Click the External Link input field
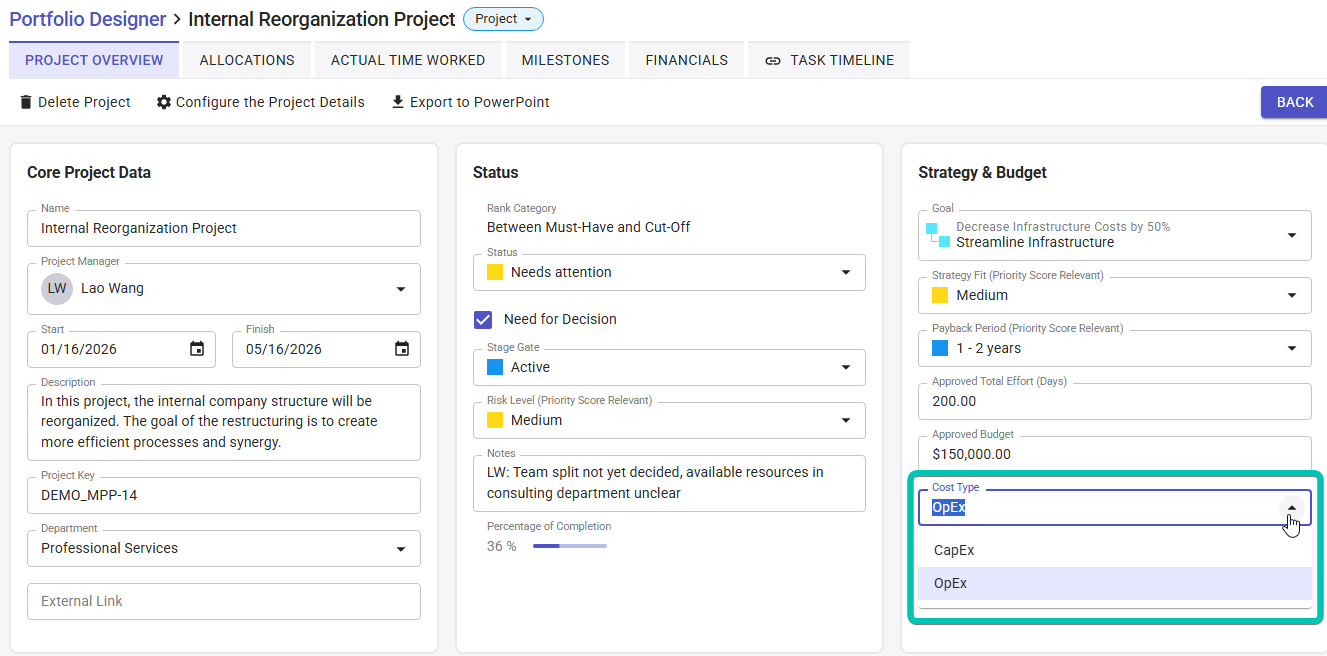 click(x=223, y=602)
